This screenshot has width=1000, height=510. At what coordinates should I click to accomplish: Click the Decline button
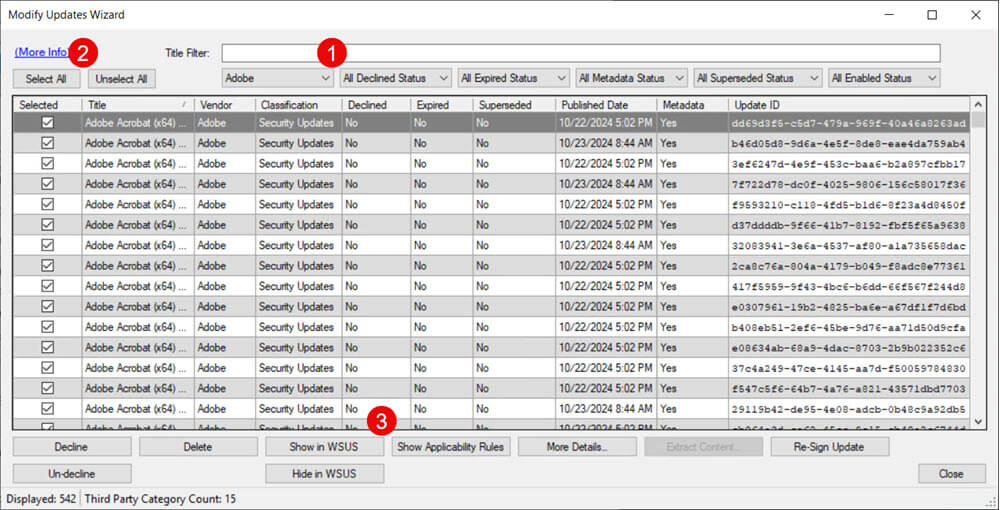[72, 447]
